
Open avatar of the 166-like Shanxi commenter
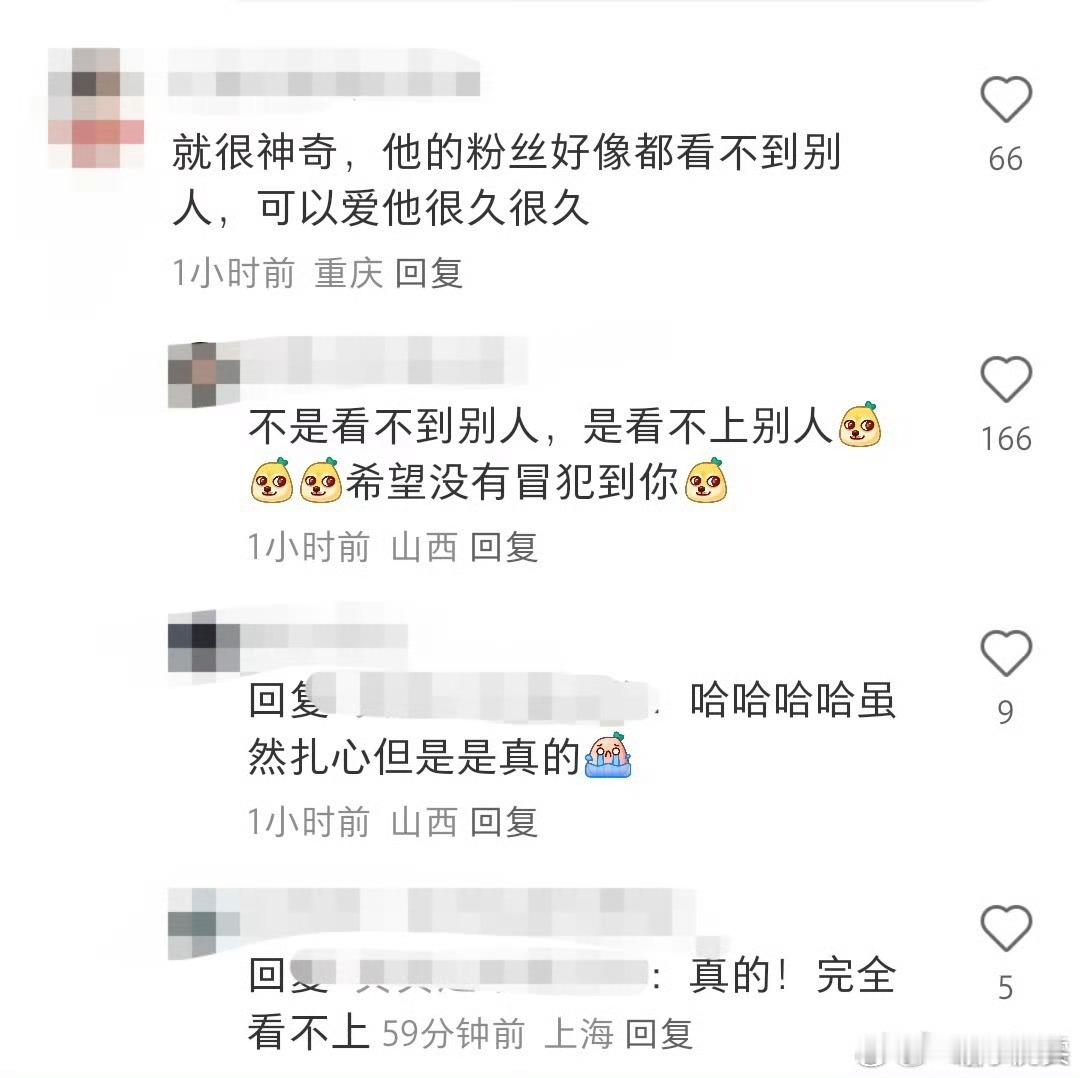[x=204, y=375]
